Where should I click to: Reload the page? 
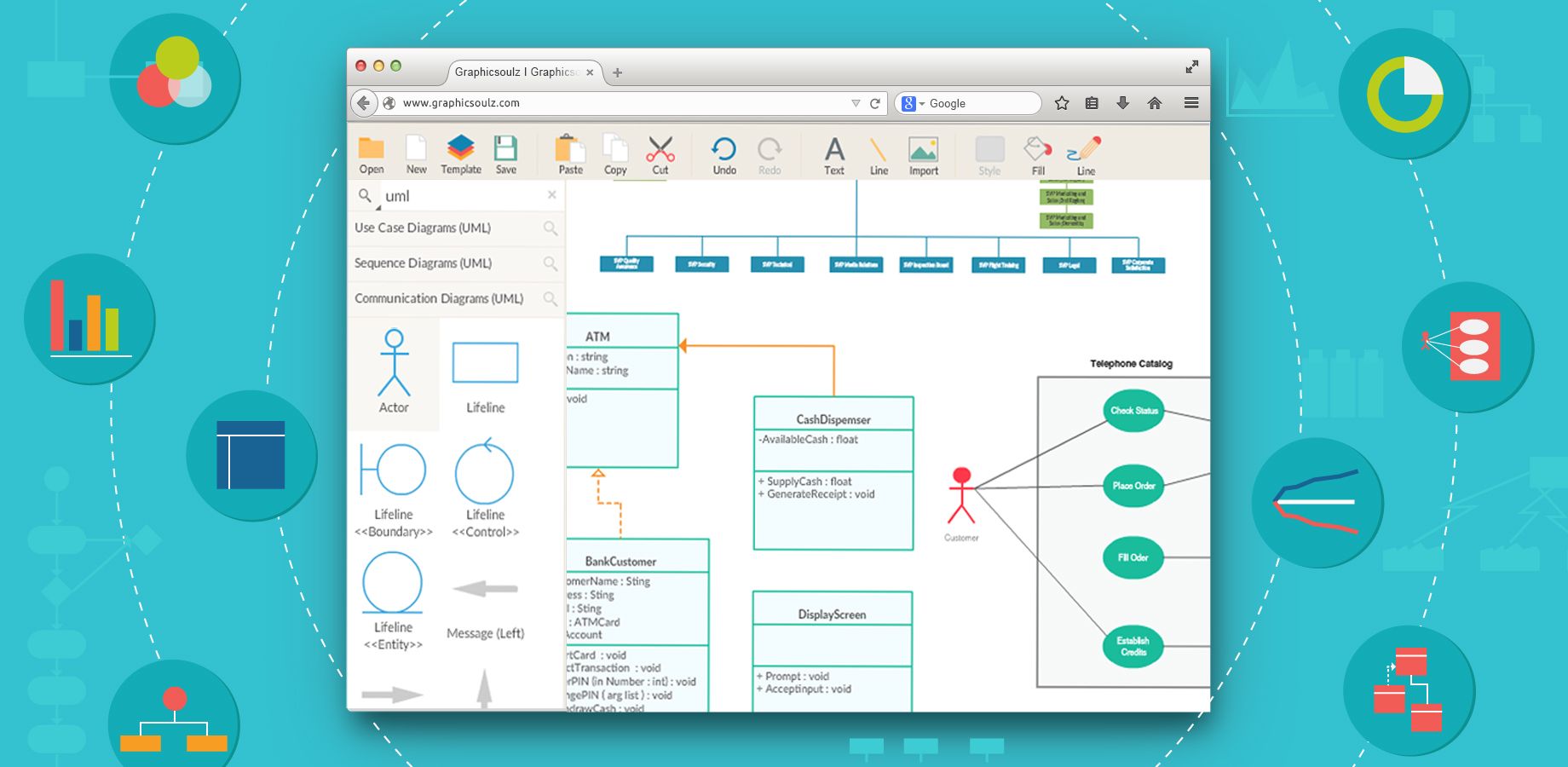pos(874,103)
